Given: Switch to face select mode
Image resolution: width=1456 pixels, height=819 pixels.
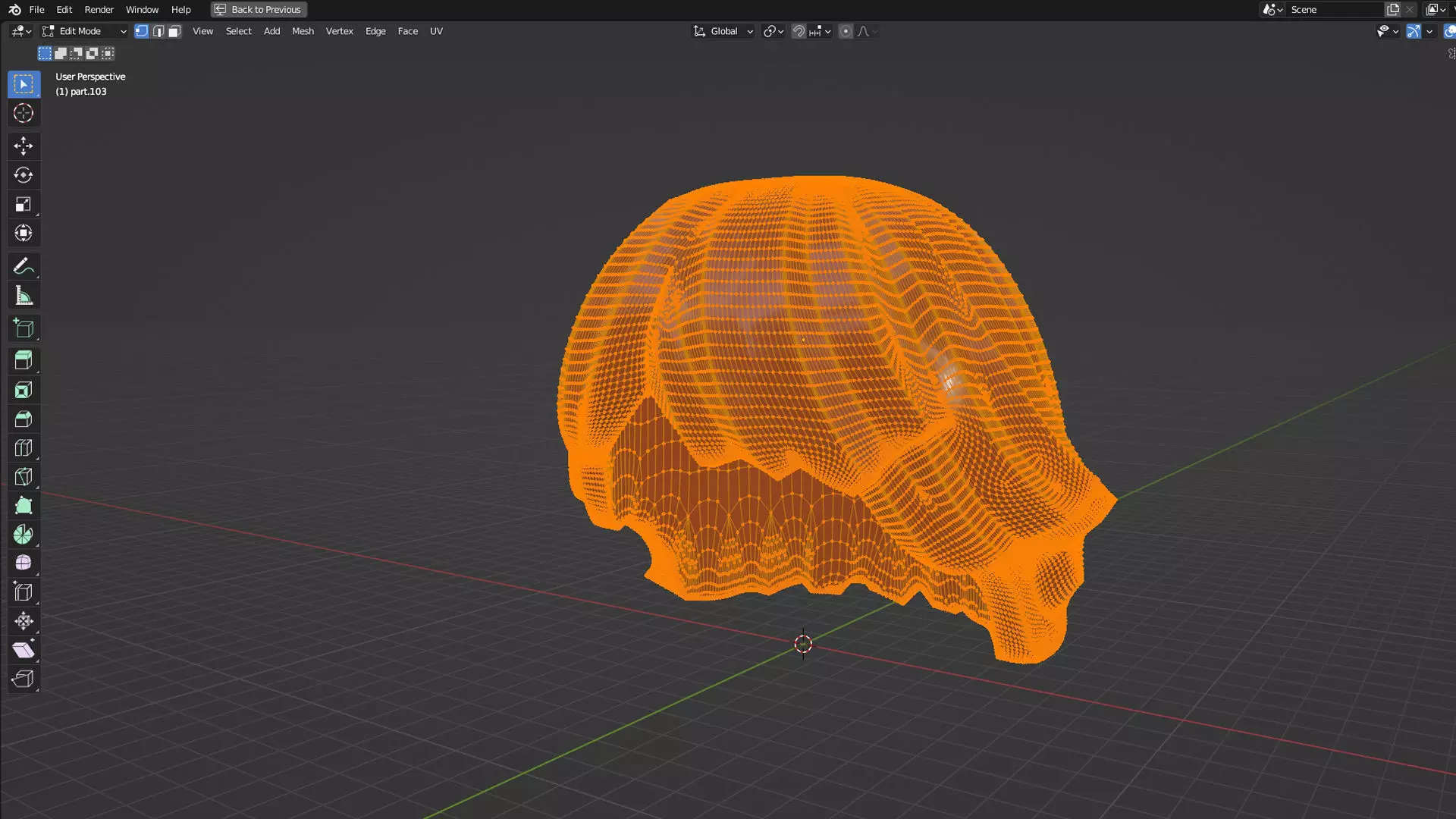Looking at the screenshot, I should [x=174, y=31].
